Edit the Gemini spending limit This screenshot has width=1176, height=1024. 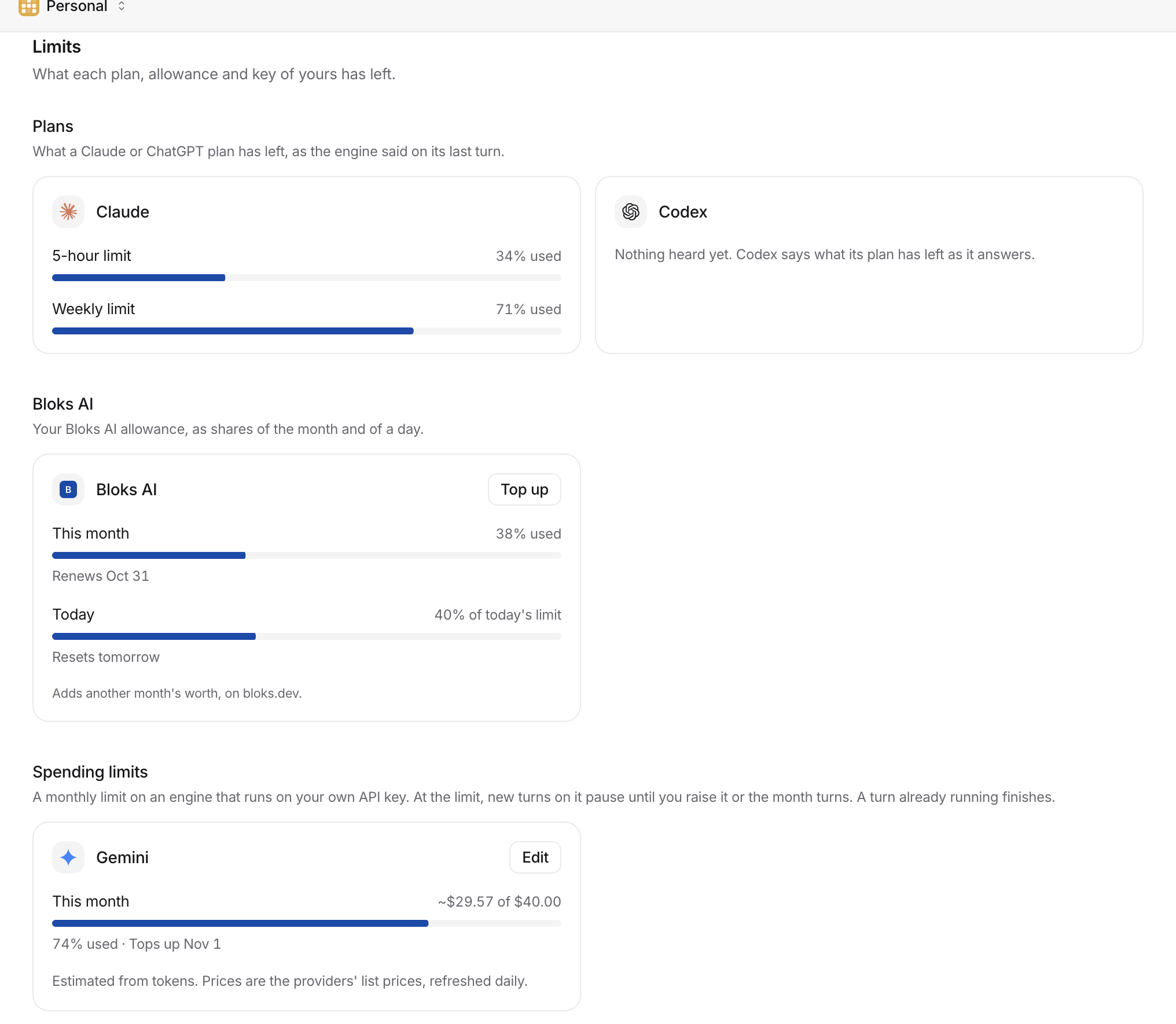click(535, 857)
